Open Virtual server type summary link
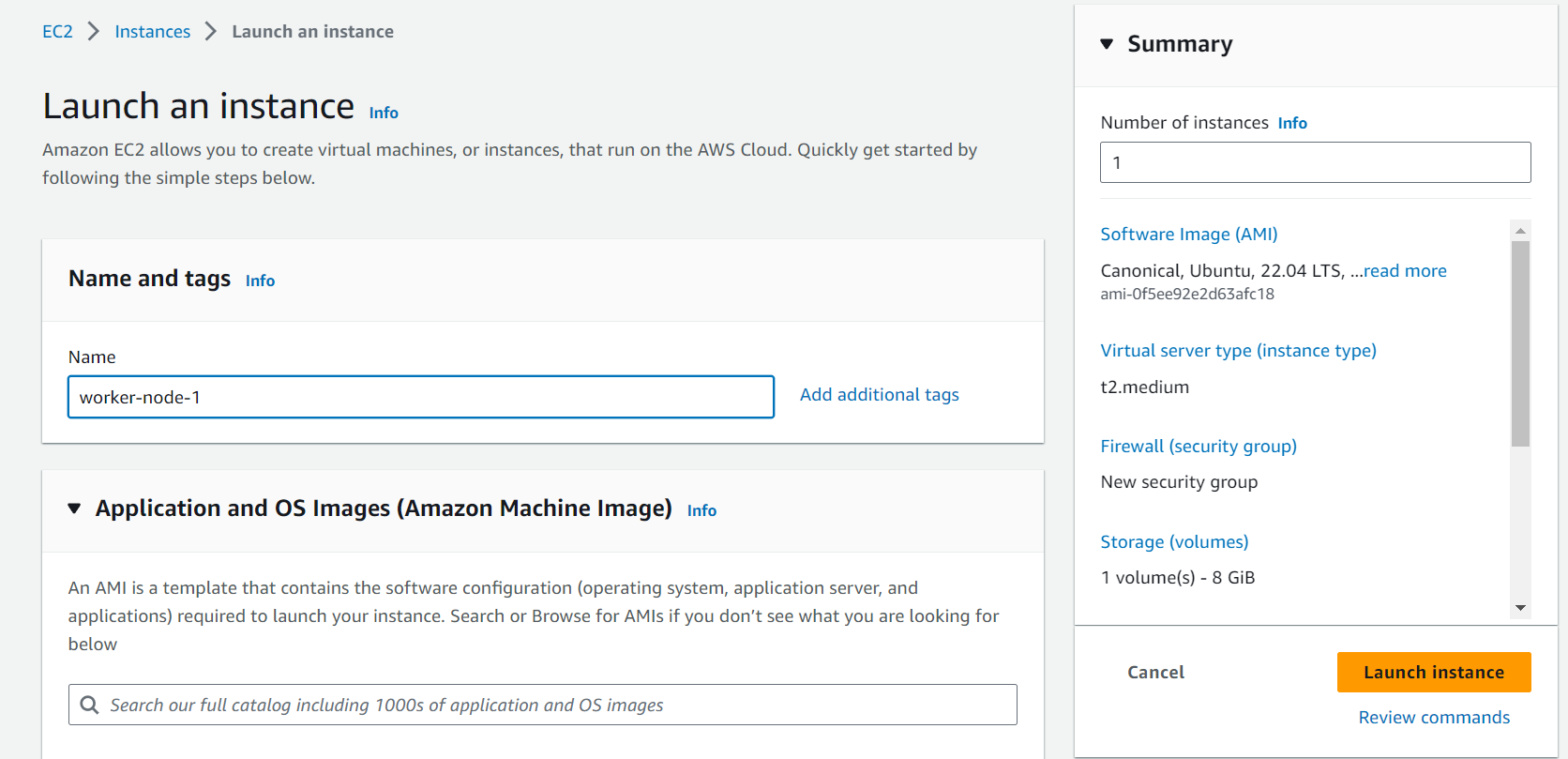1568x759 pixels. 1238,351
